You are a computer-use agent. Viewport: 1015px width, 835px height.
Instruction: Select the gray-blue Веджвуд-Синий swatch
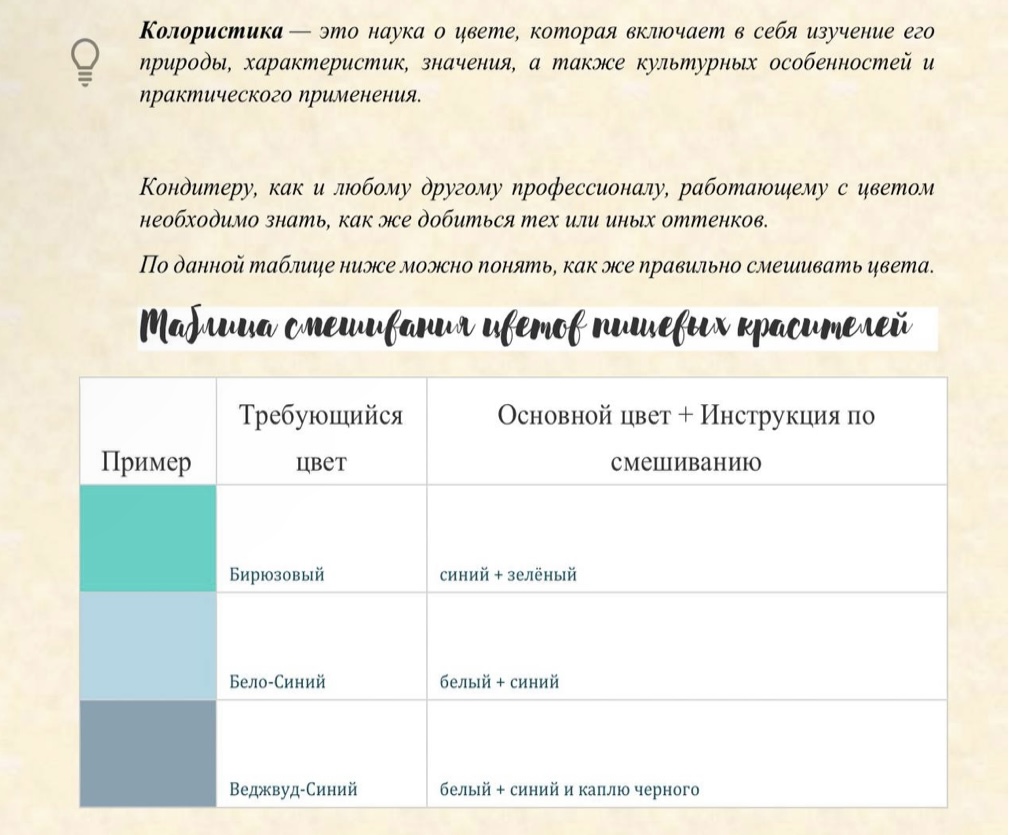(148, 753)
